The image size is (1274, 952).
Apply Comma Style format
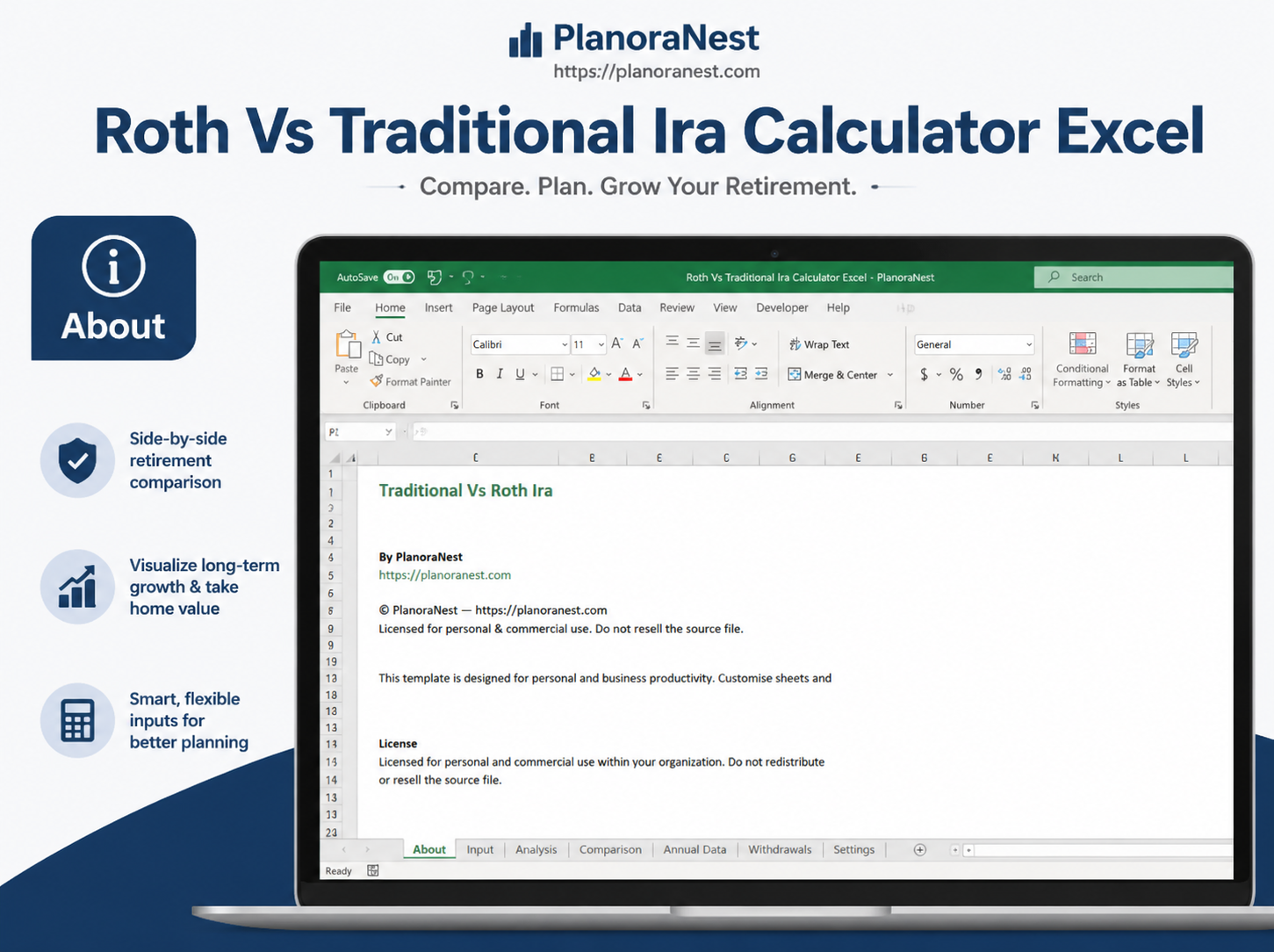pos(978,373)
